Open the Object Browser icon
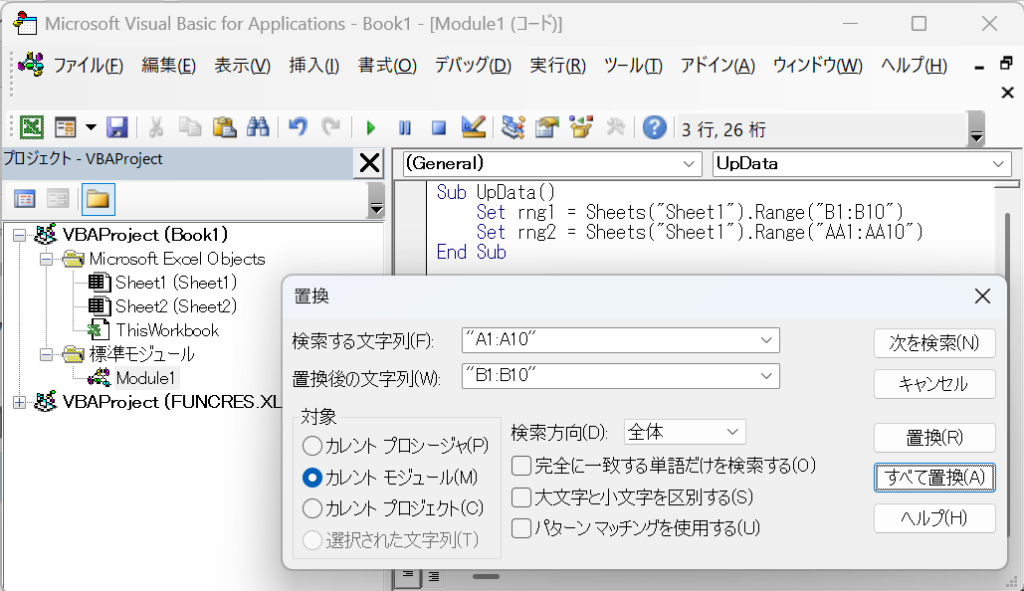 (581, 127)
